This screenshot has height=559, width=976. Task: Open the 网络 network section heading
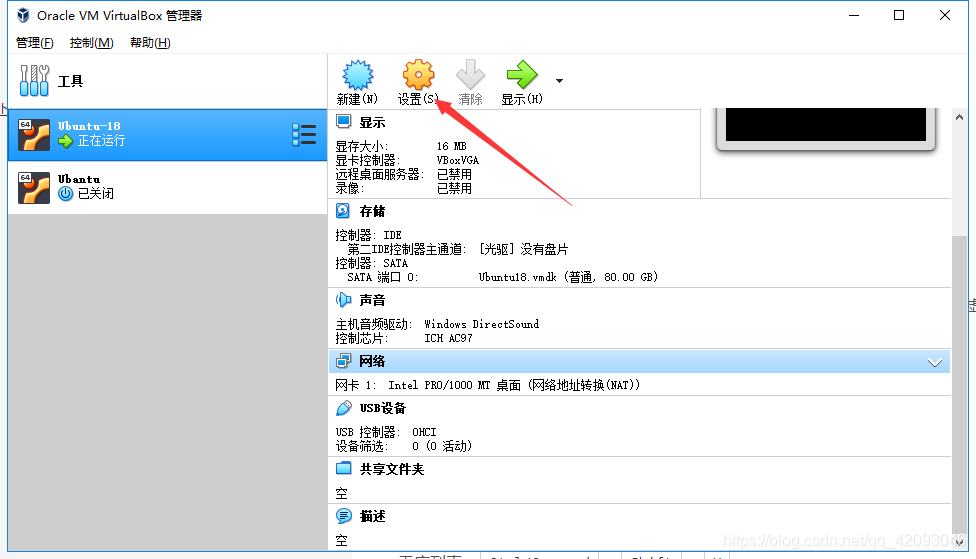pyautogui.click(x=372, y=361)
